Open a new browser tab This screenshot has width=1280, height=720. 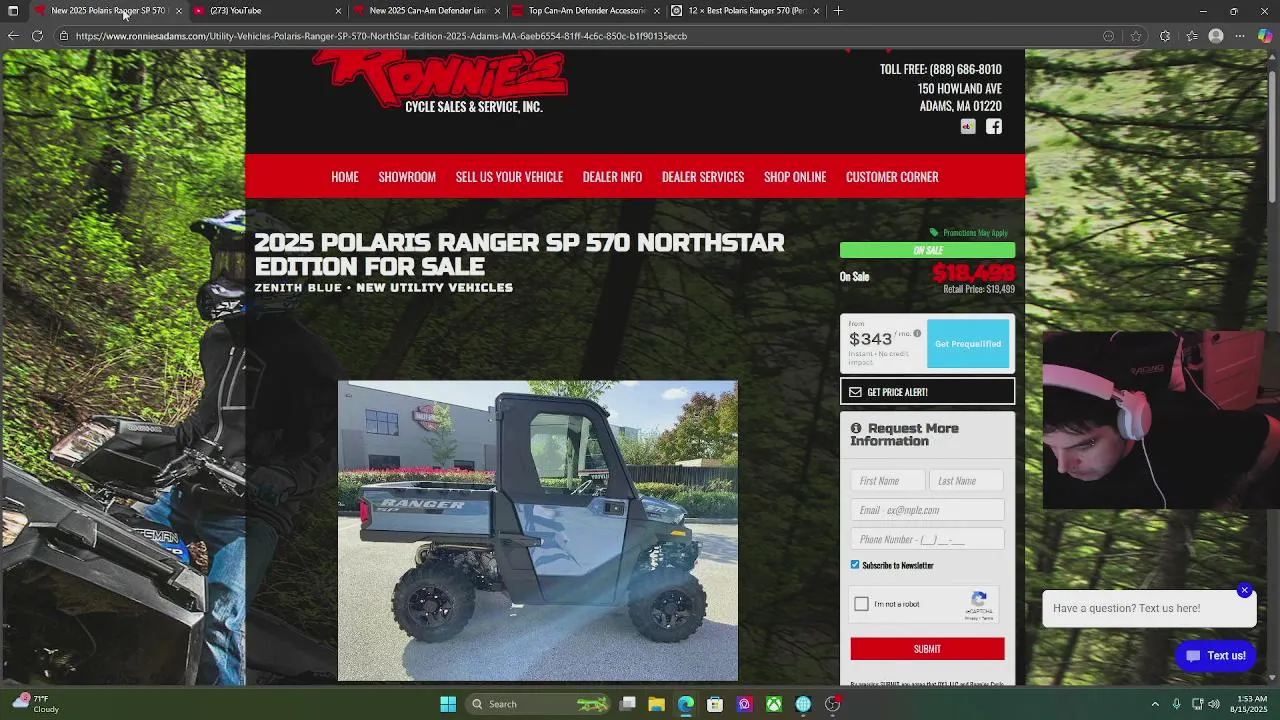(838, 11)
